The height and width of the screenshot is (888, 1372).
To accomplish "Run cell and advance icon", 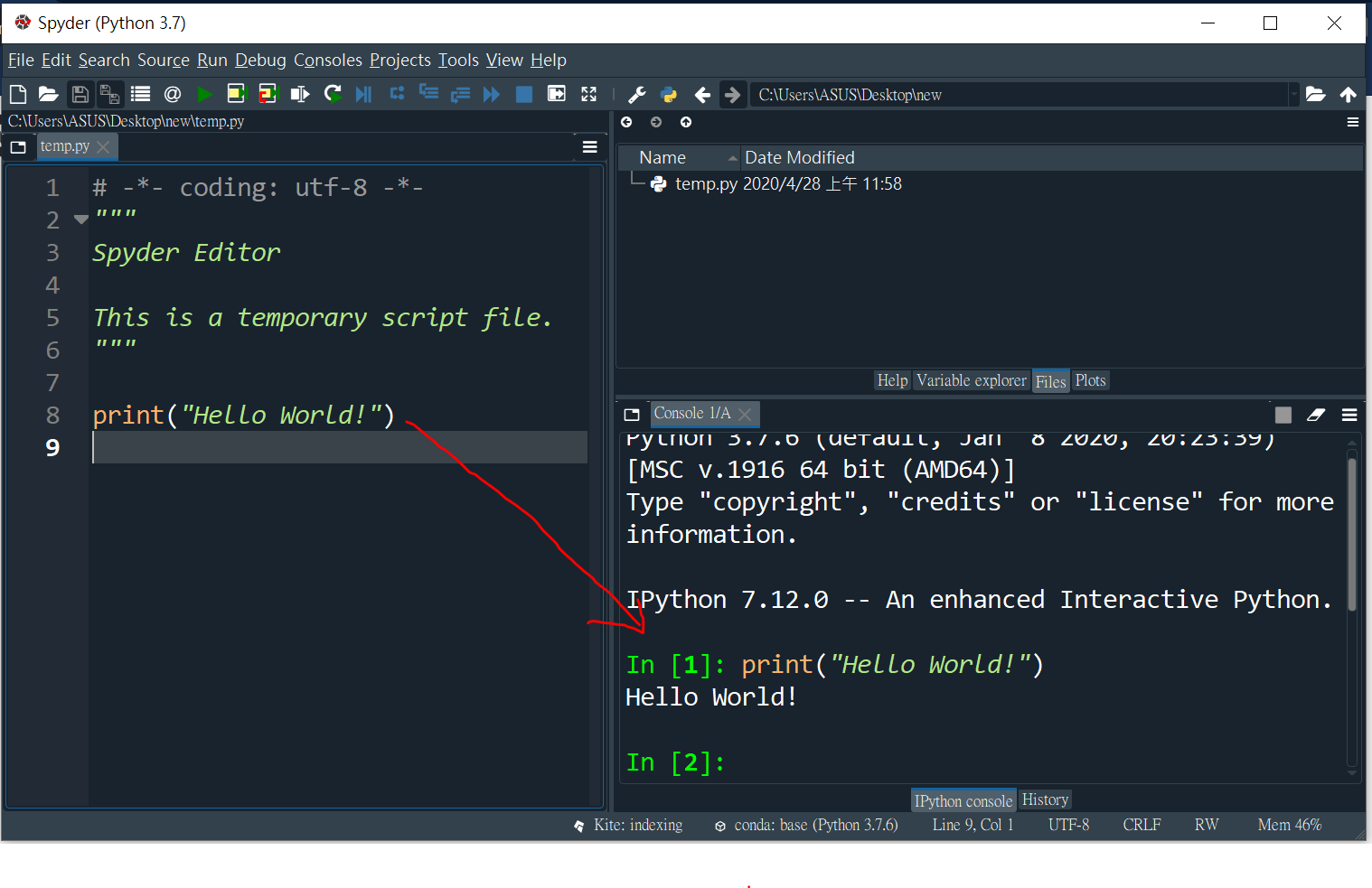I will (x=269, y=93).
